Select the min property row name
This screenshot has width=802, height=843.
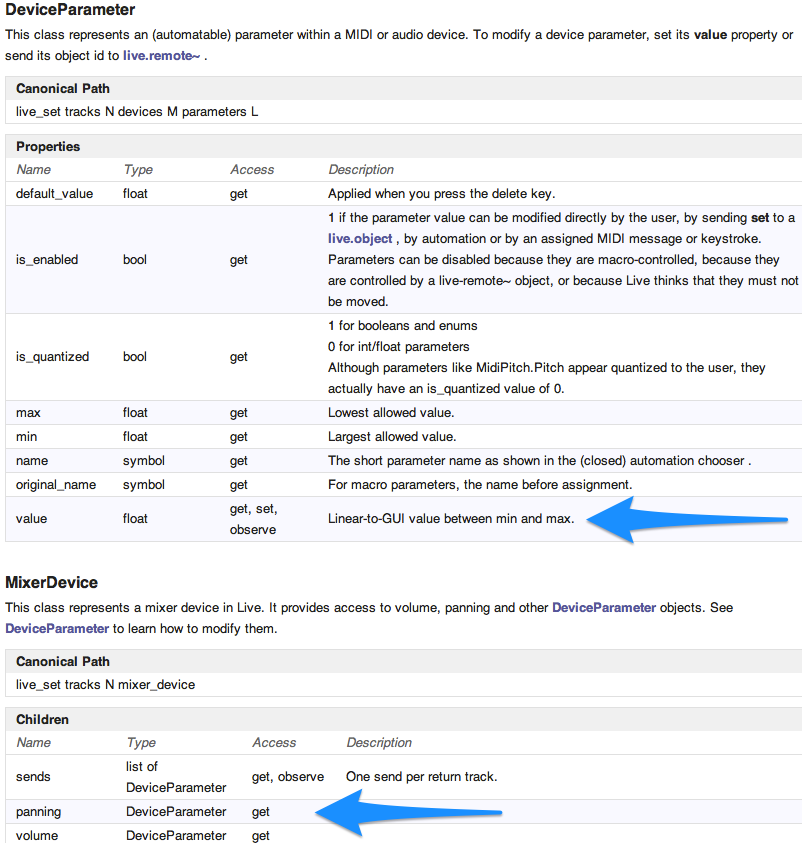[26, 436]
